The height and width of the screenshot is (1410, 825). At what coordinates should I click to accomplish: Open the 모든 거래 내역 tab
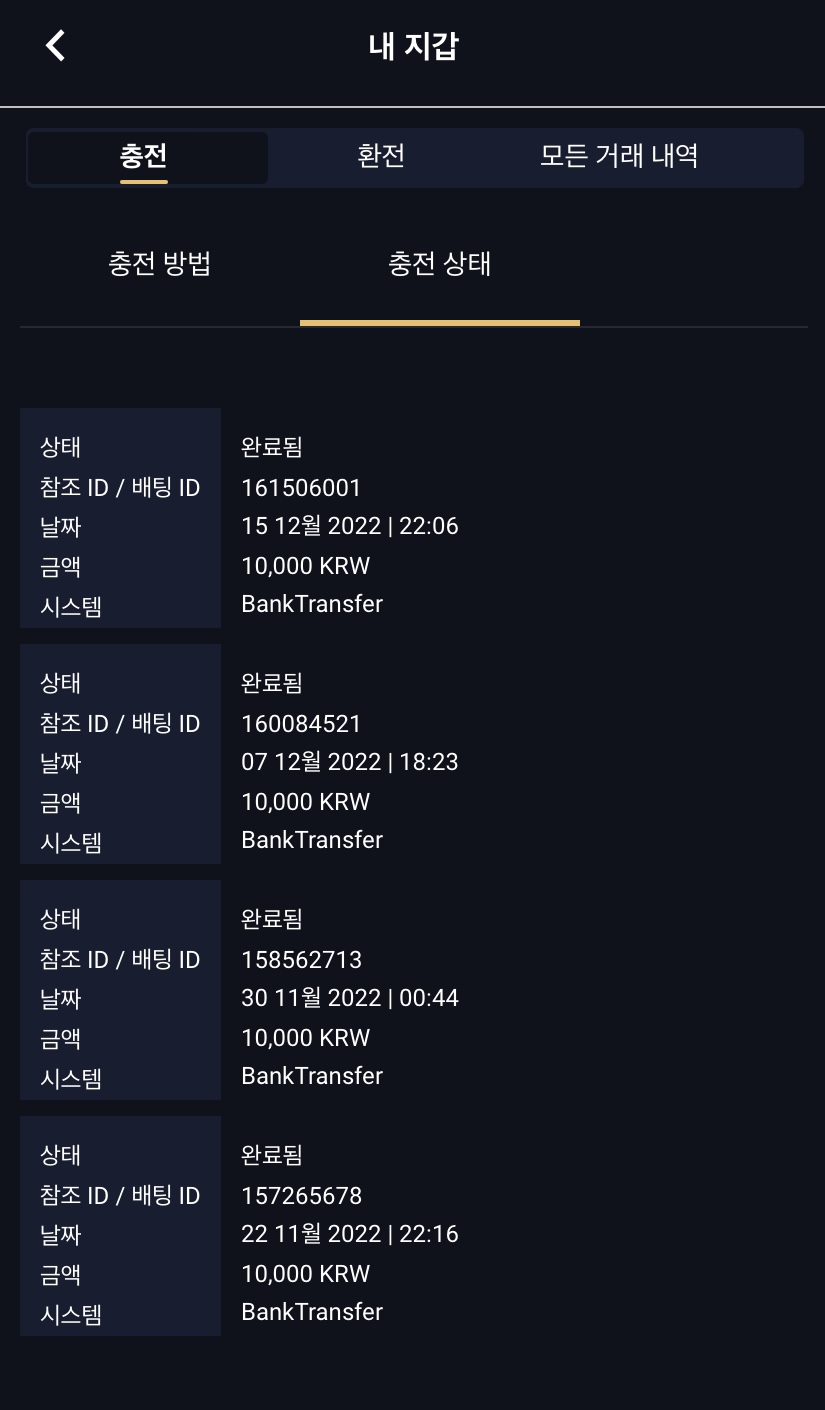click(619, 157)
